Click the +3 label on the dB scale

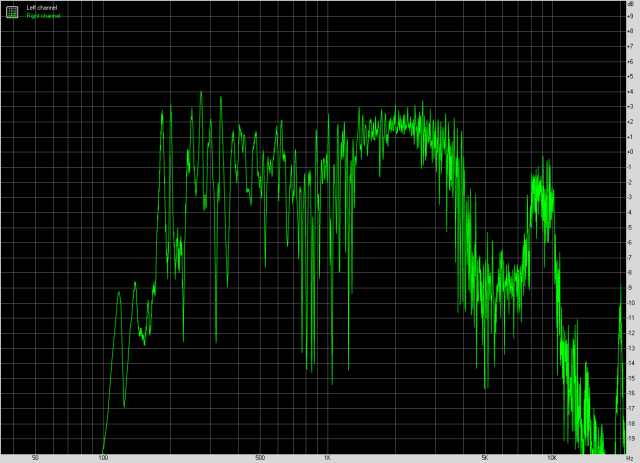click(x=630, y=106)
